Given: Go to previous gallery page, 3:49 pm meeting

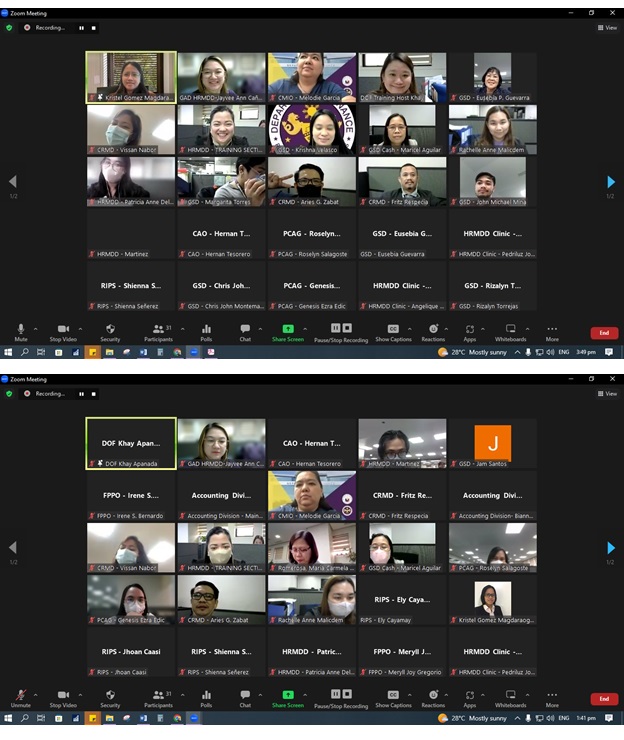Looking at the screenshot, I should pyautogui.click(x=13, y=182).
